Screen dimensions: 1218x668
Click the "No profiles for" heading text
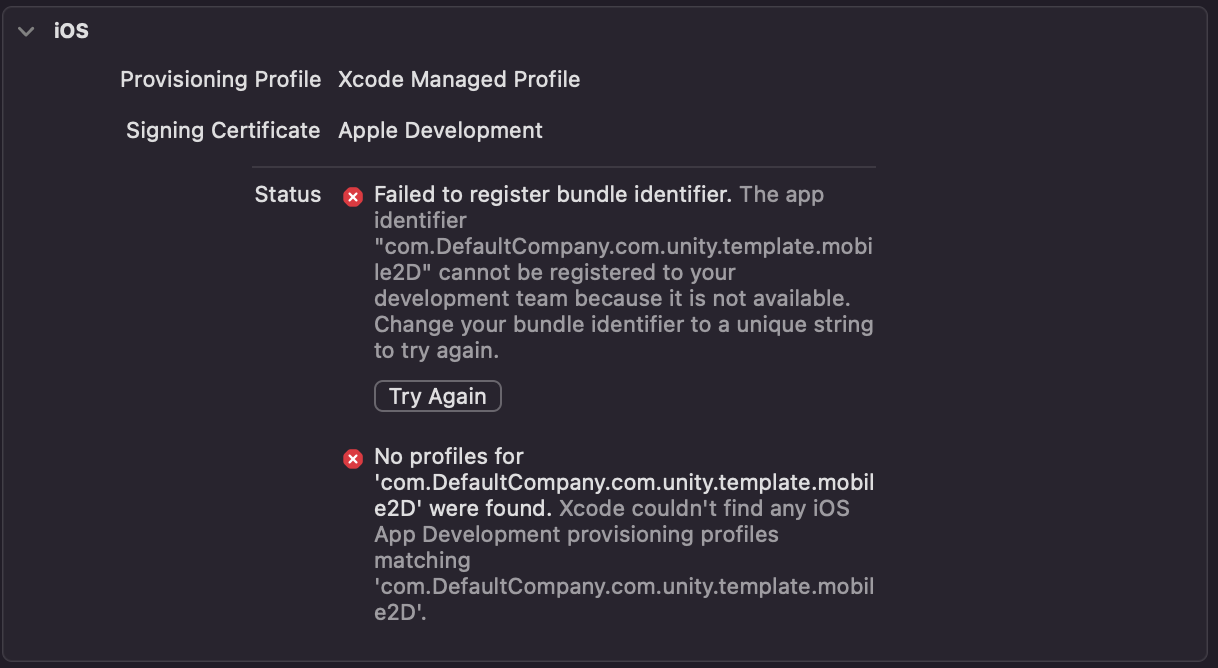449,457
